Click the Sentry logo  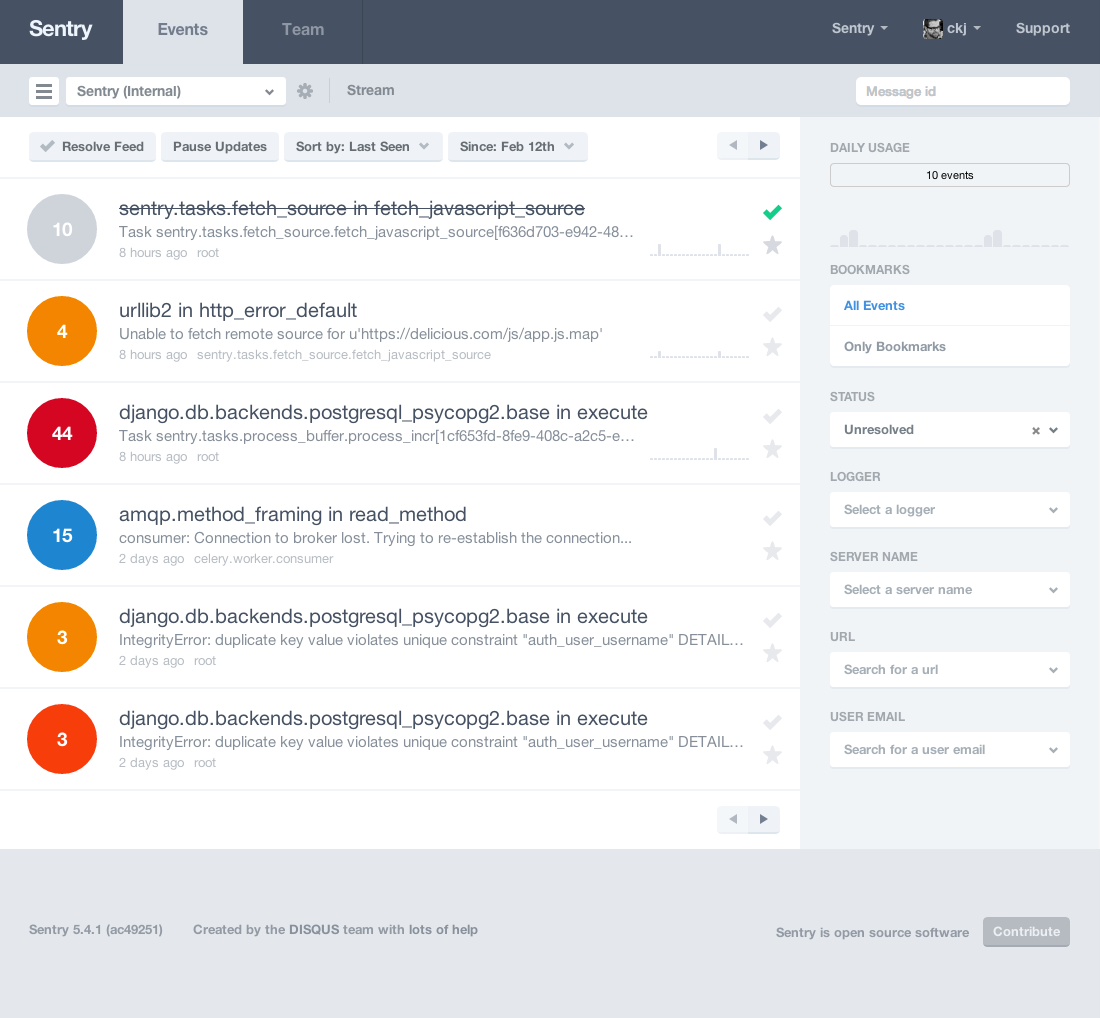tap(60, 29)
